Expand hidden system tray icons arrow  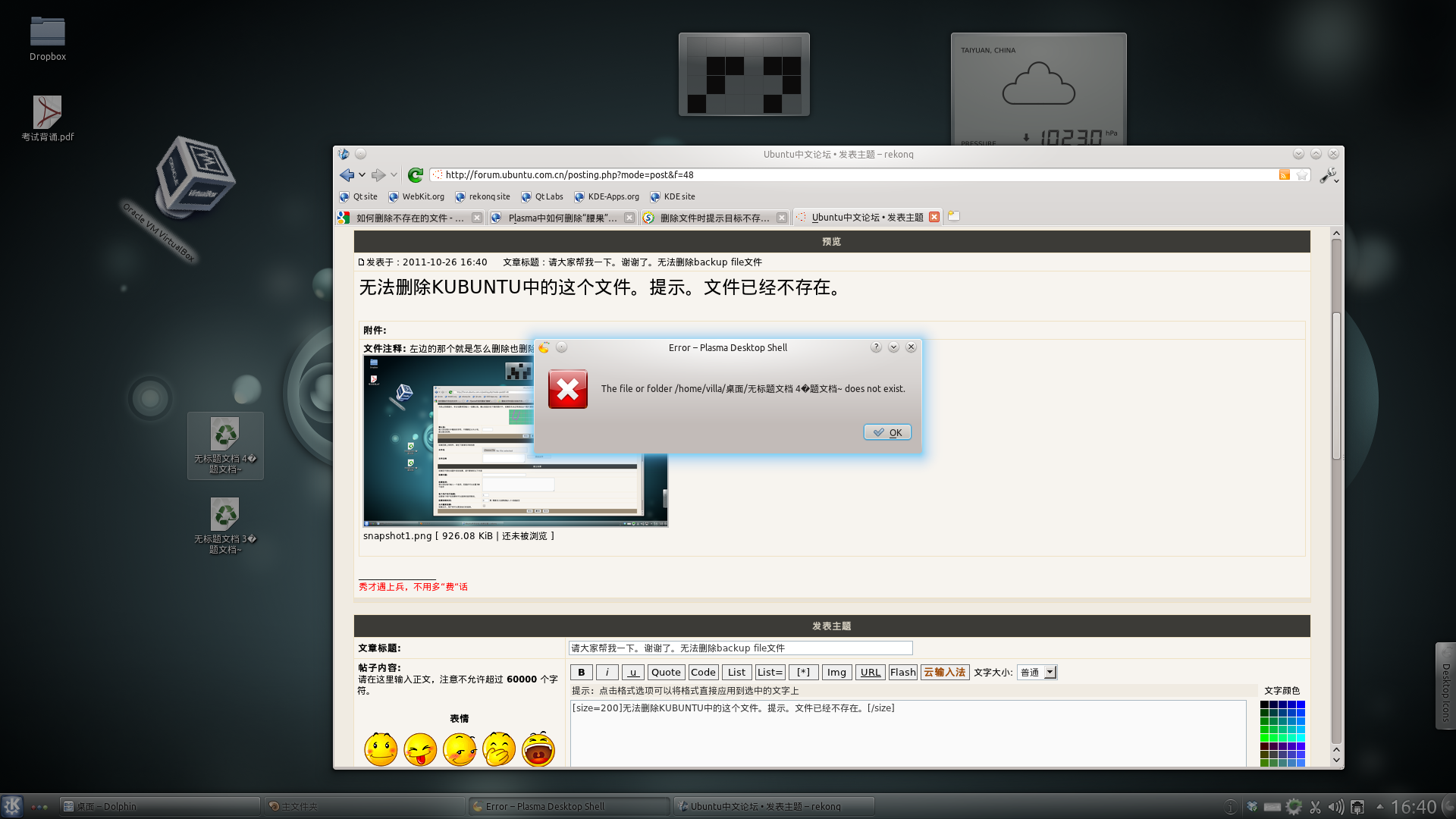point(1379,806)
